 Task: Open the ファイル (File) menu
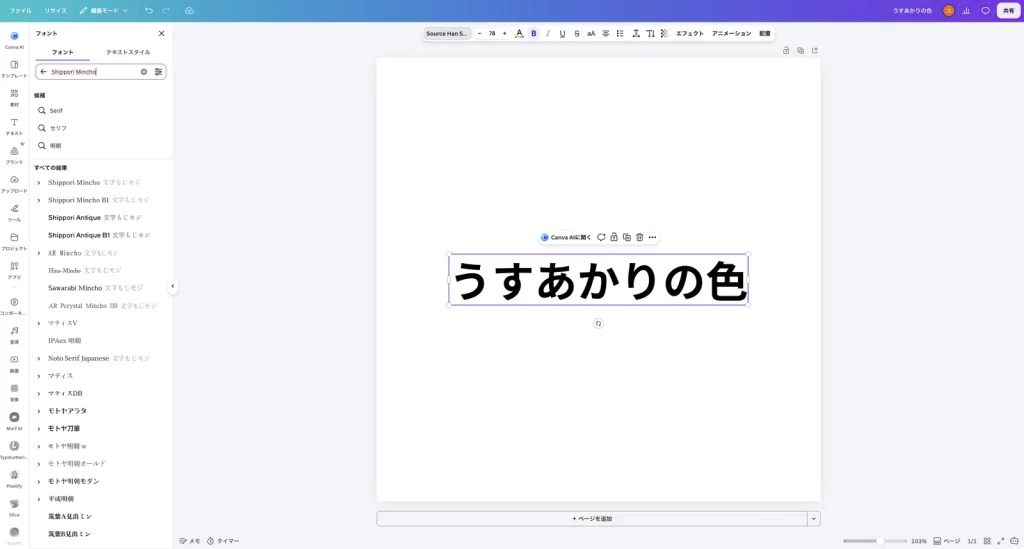click(20, 10)
